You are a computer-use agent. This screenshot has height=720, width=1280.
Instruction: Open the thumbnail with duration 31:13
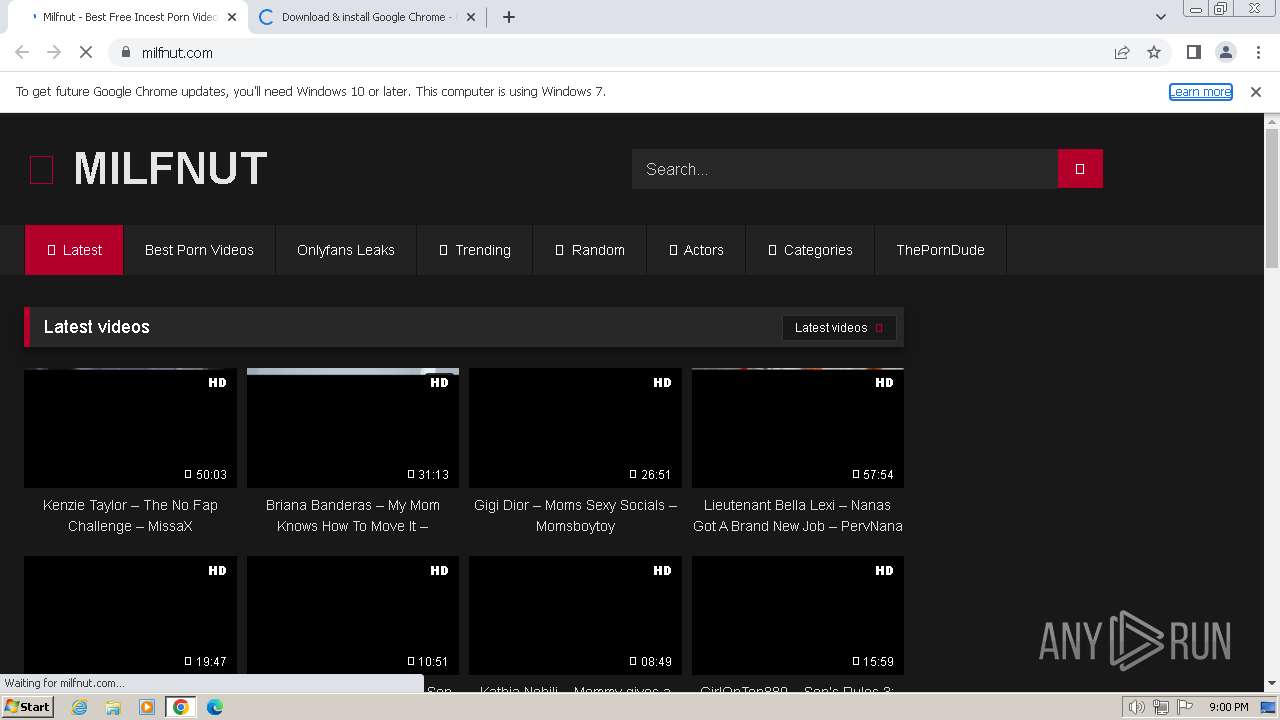coord(353,428)
